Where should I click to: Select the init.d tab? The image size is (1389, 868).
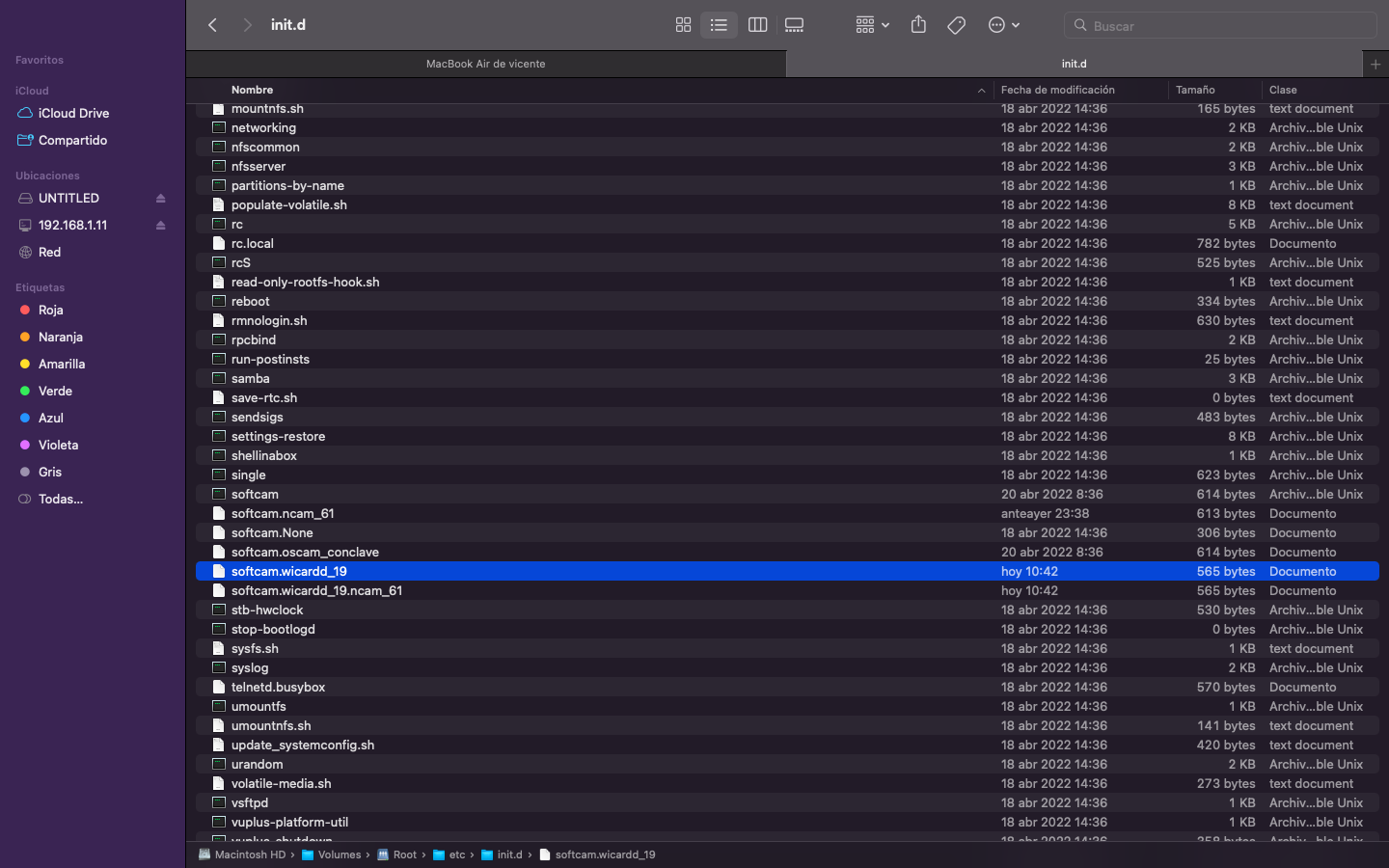(1074, 64)
